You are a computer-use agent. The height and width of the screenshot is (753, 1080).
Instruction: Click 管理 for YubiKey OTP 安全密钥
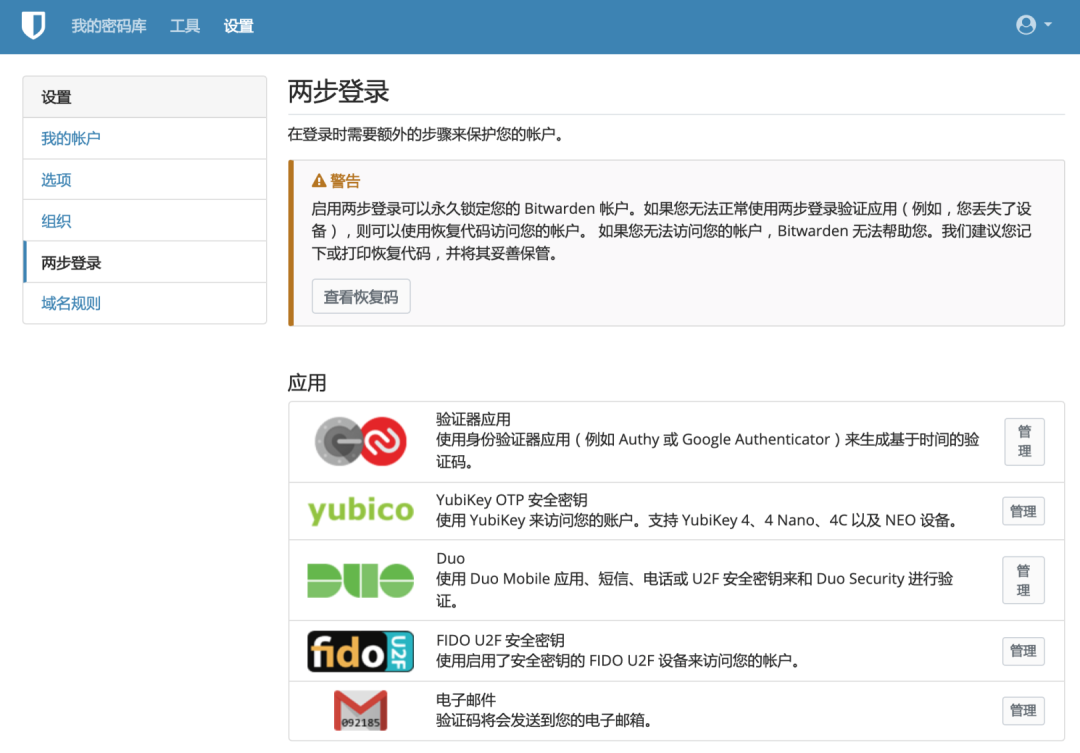[1023, 510]
